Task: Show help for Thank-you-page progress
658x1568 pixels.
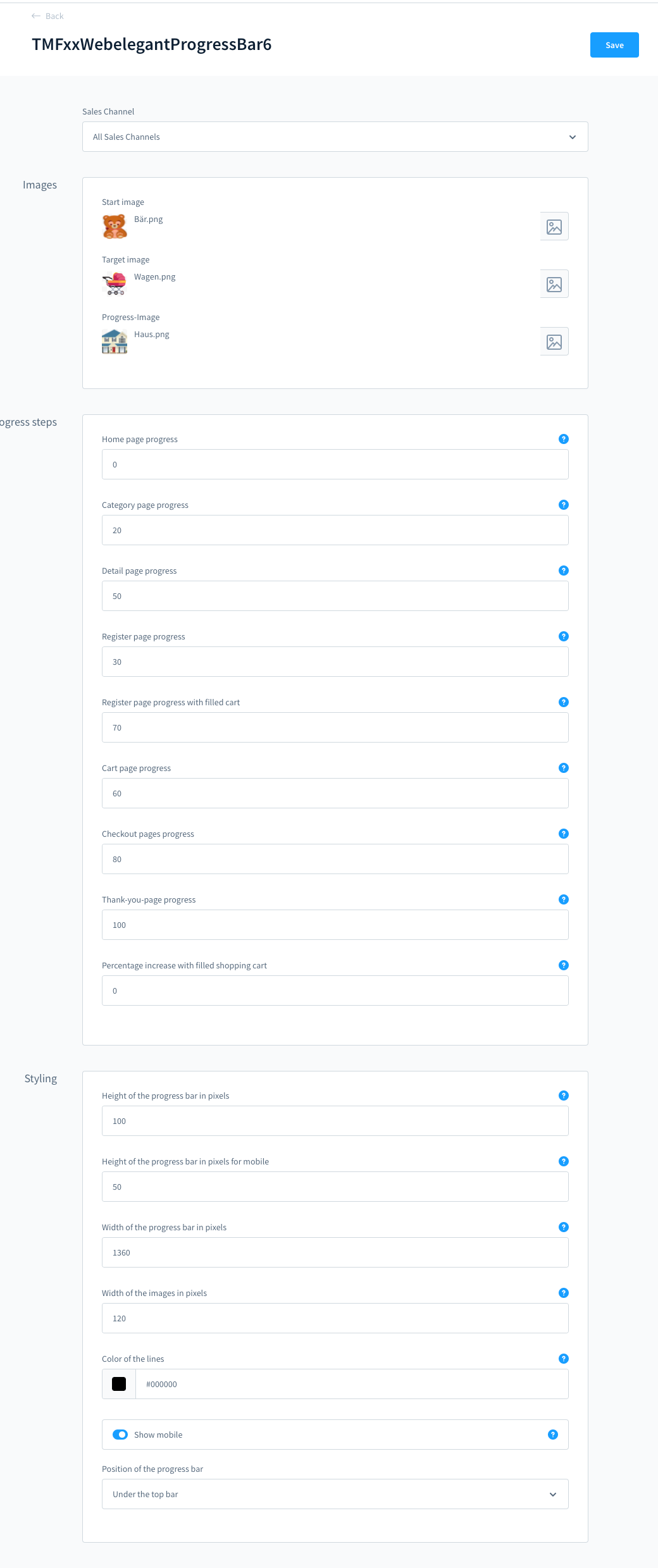Action: [x=564, y=899]
